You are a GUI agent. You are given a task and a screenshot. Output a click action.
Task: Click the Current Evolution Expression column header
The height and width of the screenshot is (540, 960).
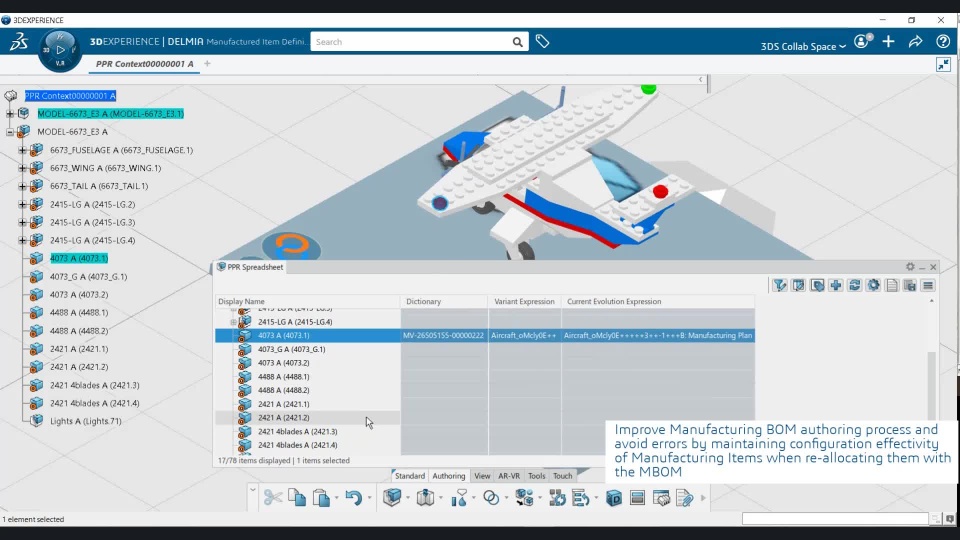pyautogui.click(x=658, y=301)
